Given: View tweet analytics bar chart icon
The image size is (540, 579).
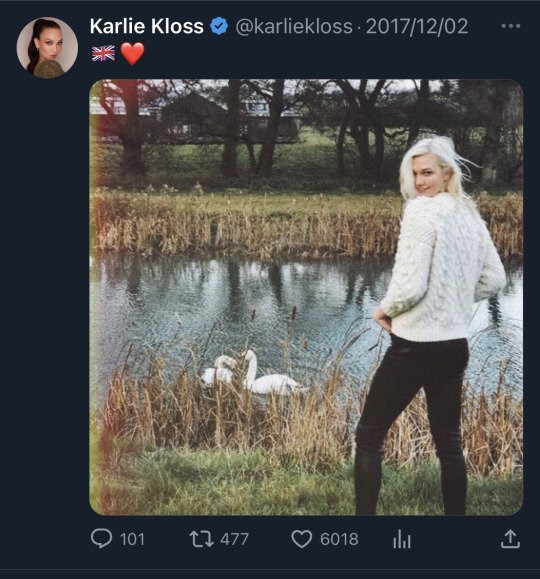Looking at the screenshot, I should (x=402, y=539).
